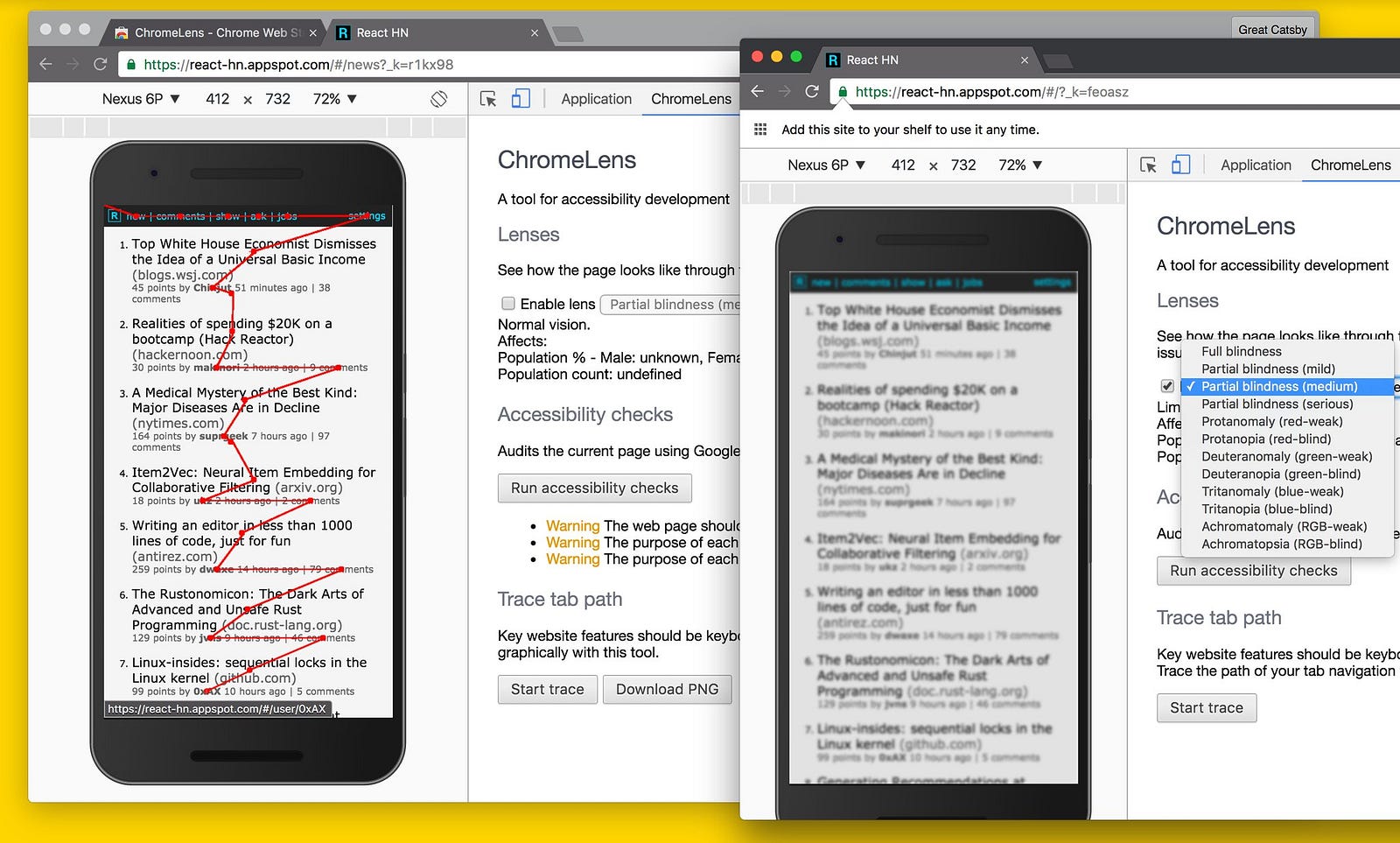Click width field 412 in back window
This screenshot has height=843, width=1400.
pyautogui.click(x=218, y=99)
